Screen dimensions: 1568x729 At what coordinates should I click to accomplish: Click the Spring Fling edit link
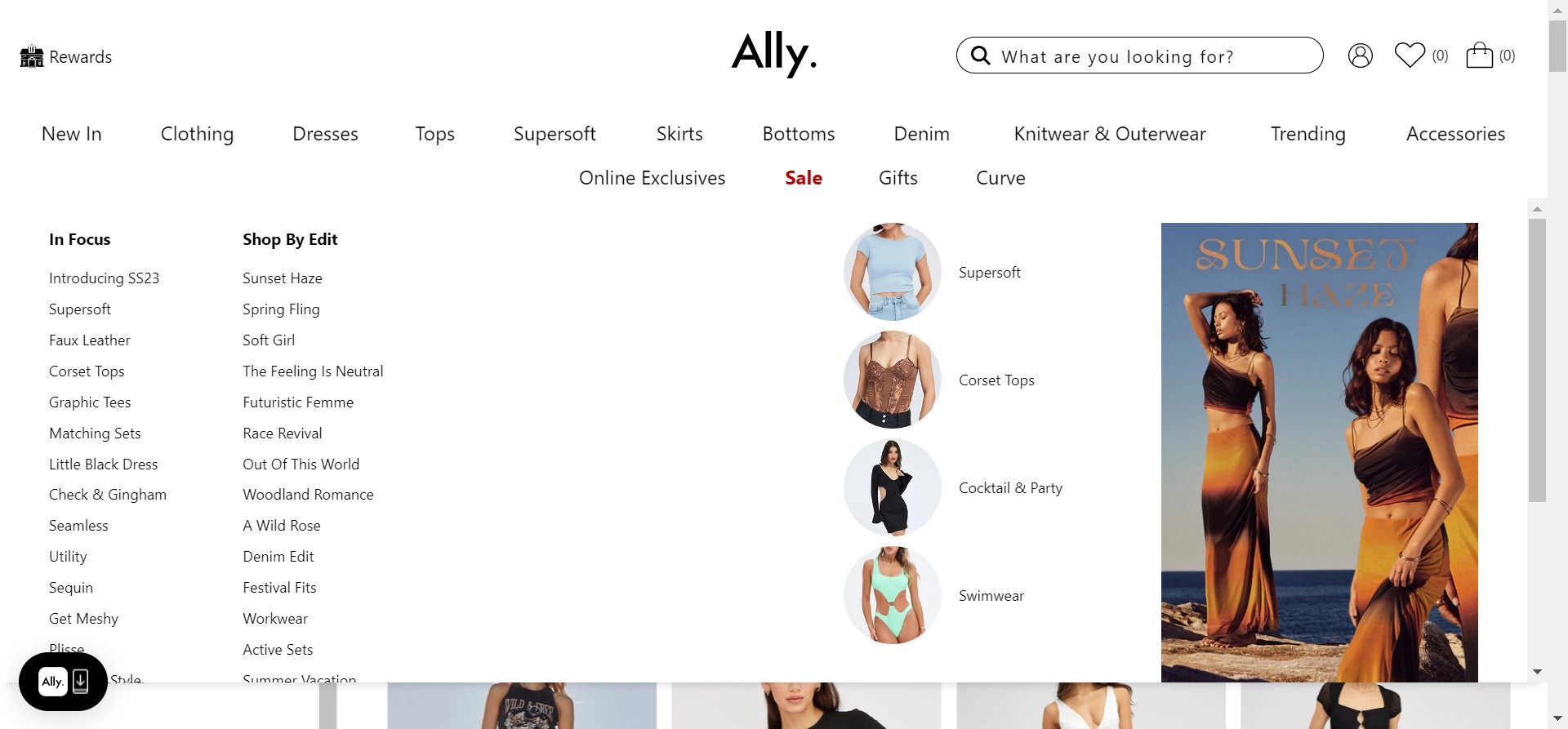point(281,309)
